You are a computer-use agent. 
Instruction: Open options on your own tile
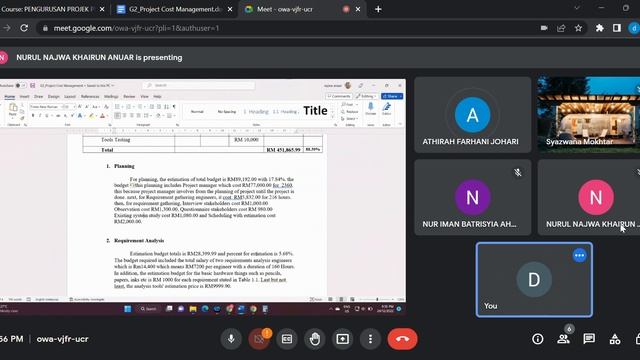[579, 256]
